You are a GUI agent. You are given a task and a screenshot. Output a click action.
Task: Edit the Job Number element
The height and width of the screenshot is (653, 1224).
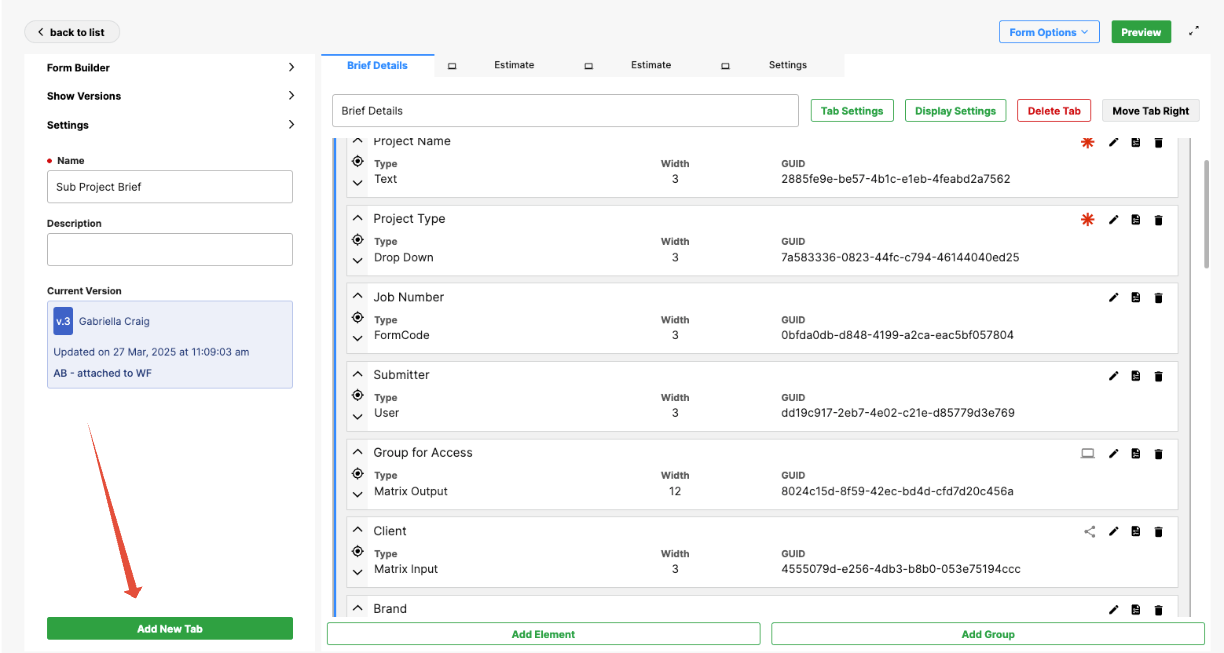tap(1113, 298)
